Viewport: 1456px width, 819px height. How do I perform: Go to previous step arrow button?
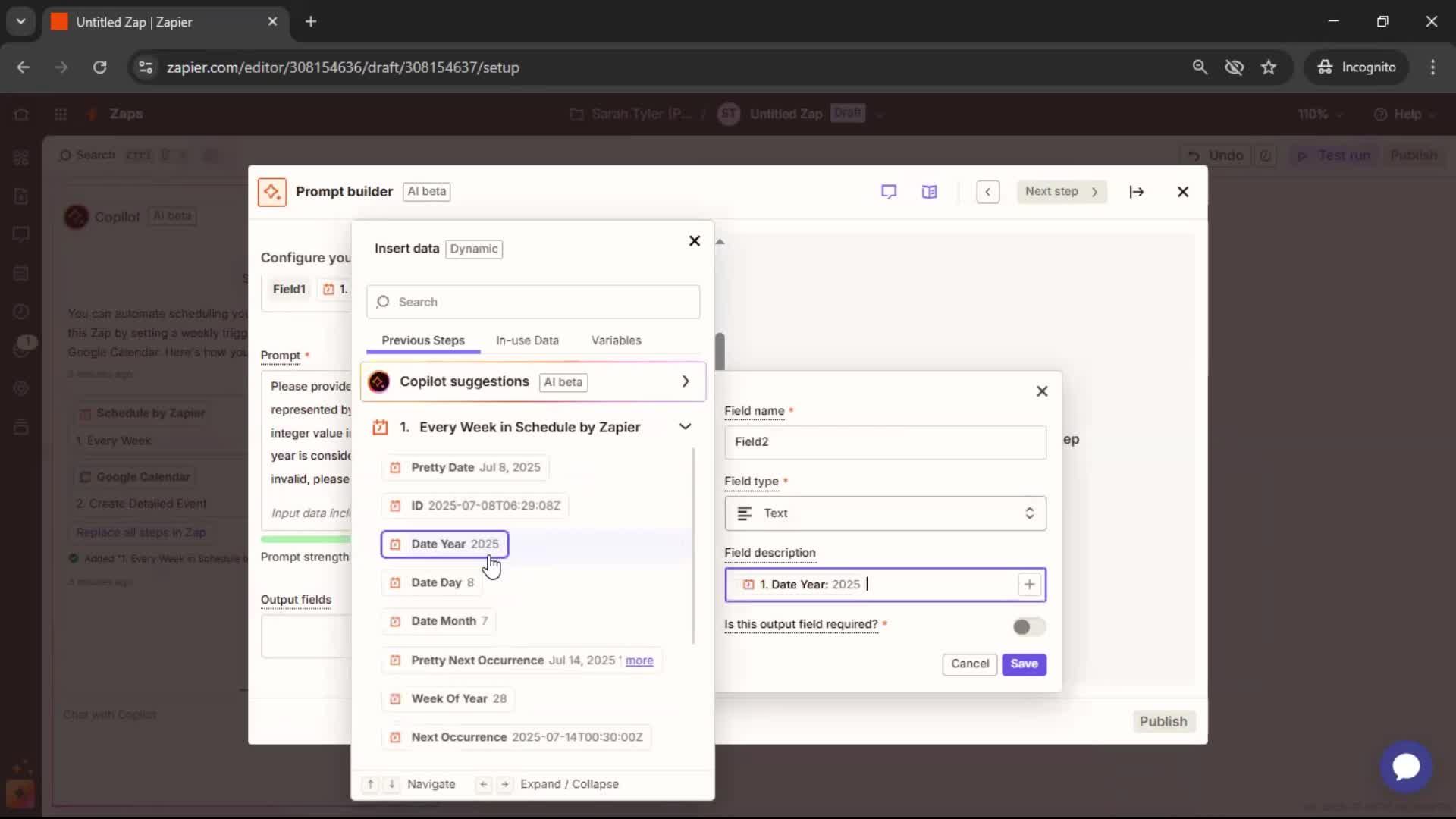click(x=987, y=192)
